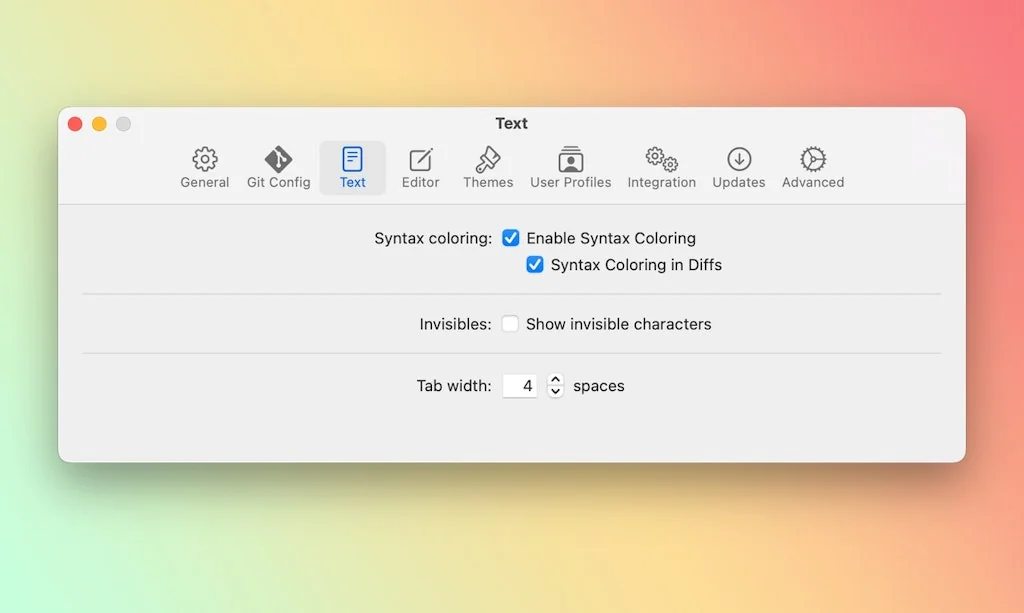Decrease tab width with lower stepper arrow
Image resolution: width=1024 pixels, height=613 pixels.
[555, 391]
